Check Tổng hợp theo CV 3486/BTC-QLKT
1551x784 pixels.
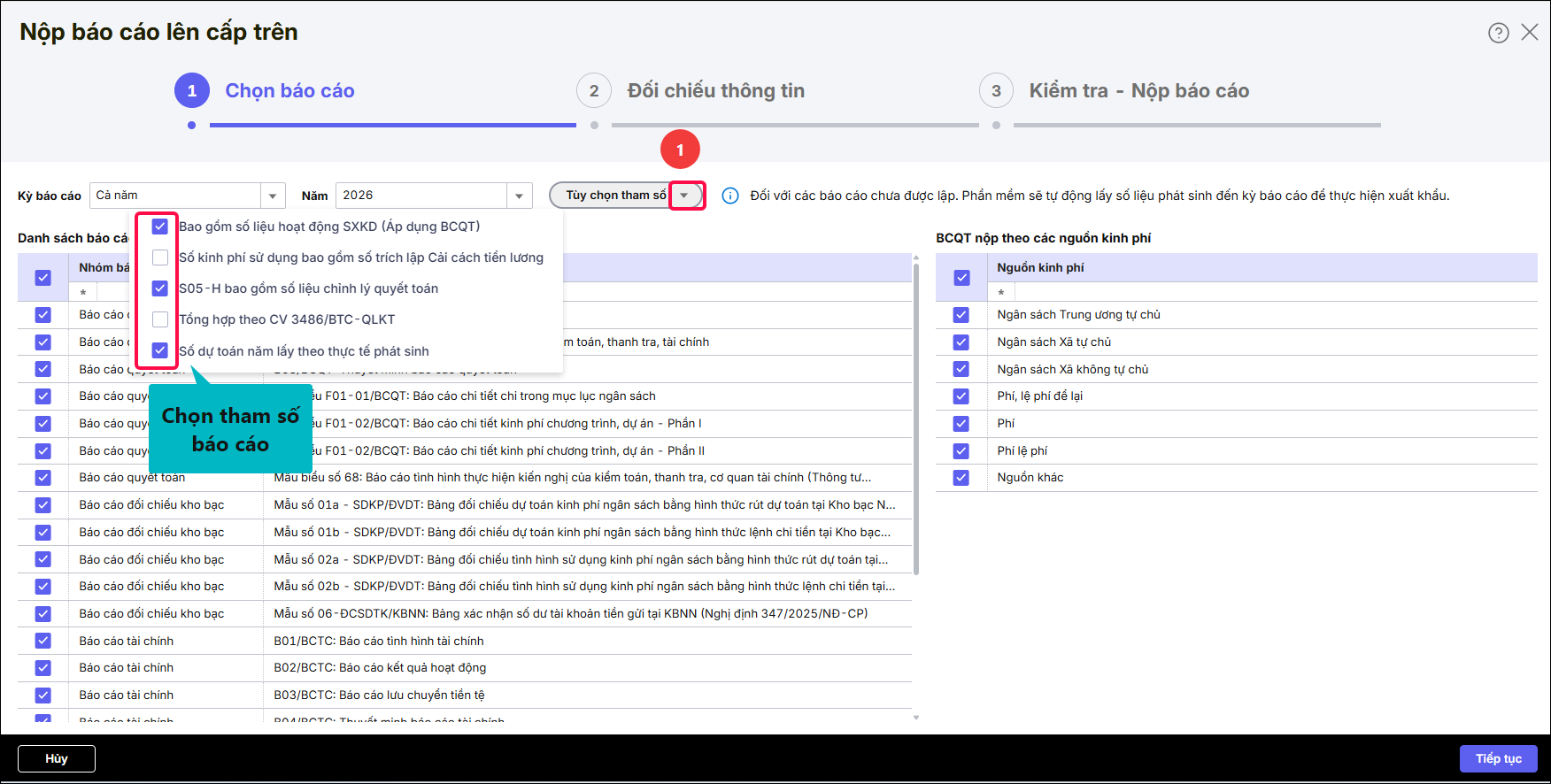[160, 319]
